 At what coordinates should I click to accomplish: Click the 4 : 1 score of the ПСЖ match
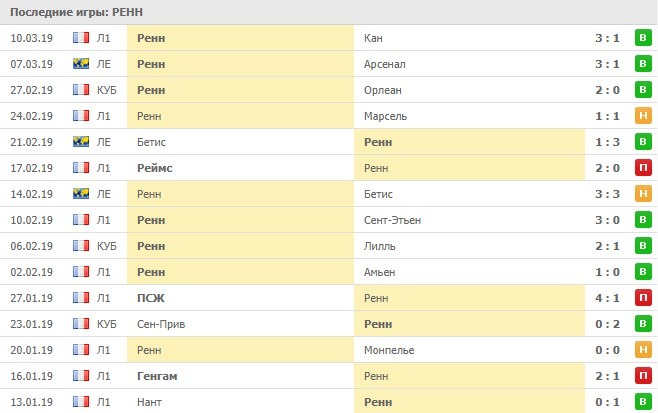[x=607, y=298]
